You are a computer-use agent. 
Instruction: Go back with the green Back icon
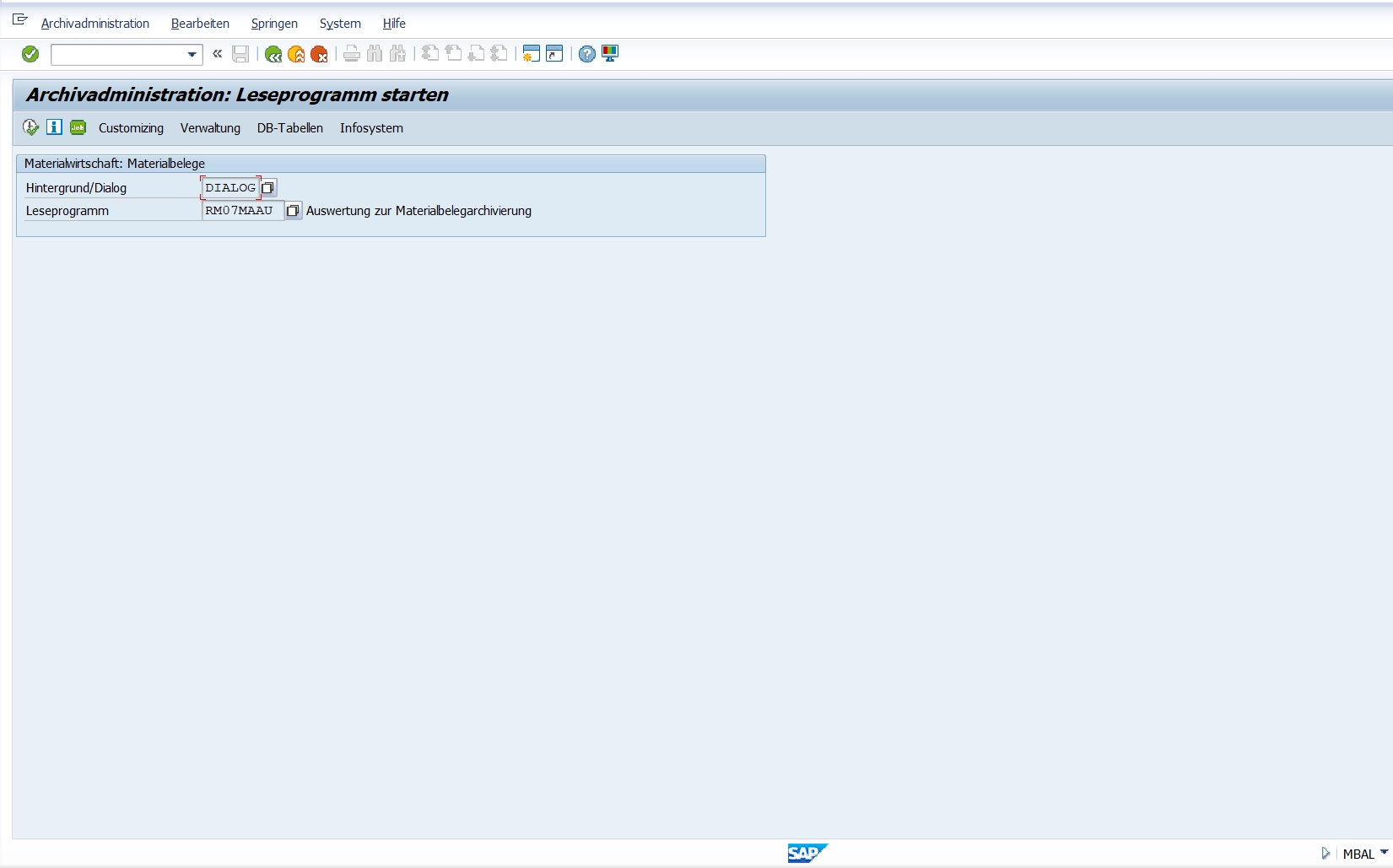point(273,54)
